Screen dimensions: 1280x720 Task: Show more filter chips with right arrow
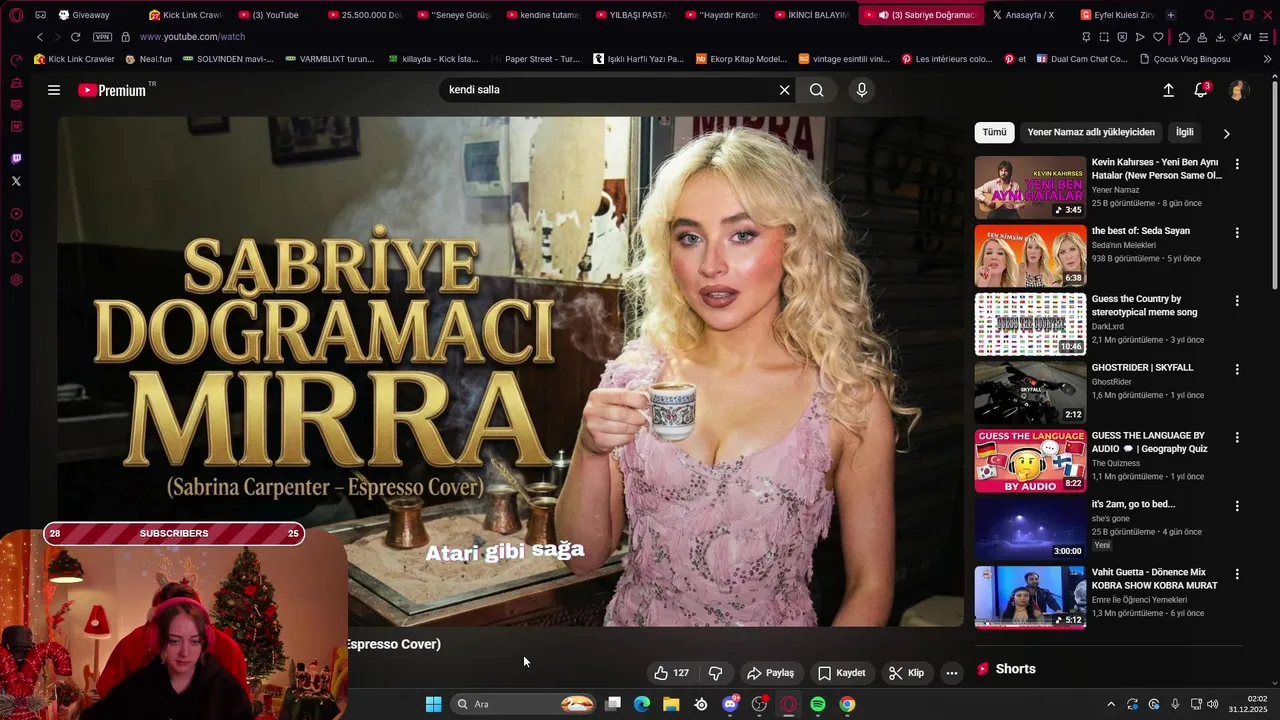click(1227, 133)
